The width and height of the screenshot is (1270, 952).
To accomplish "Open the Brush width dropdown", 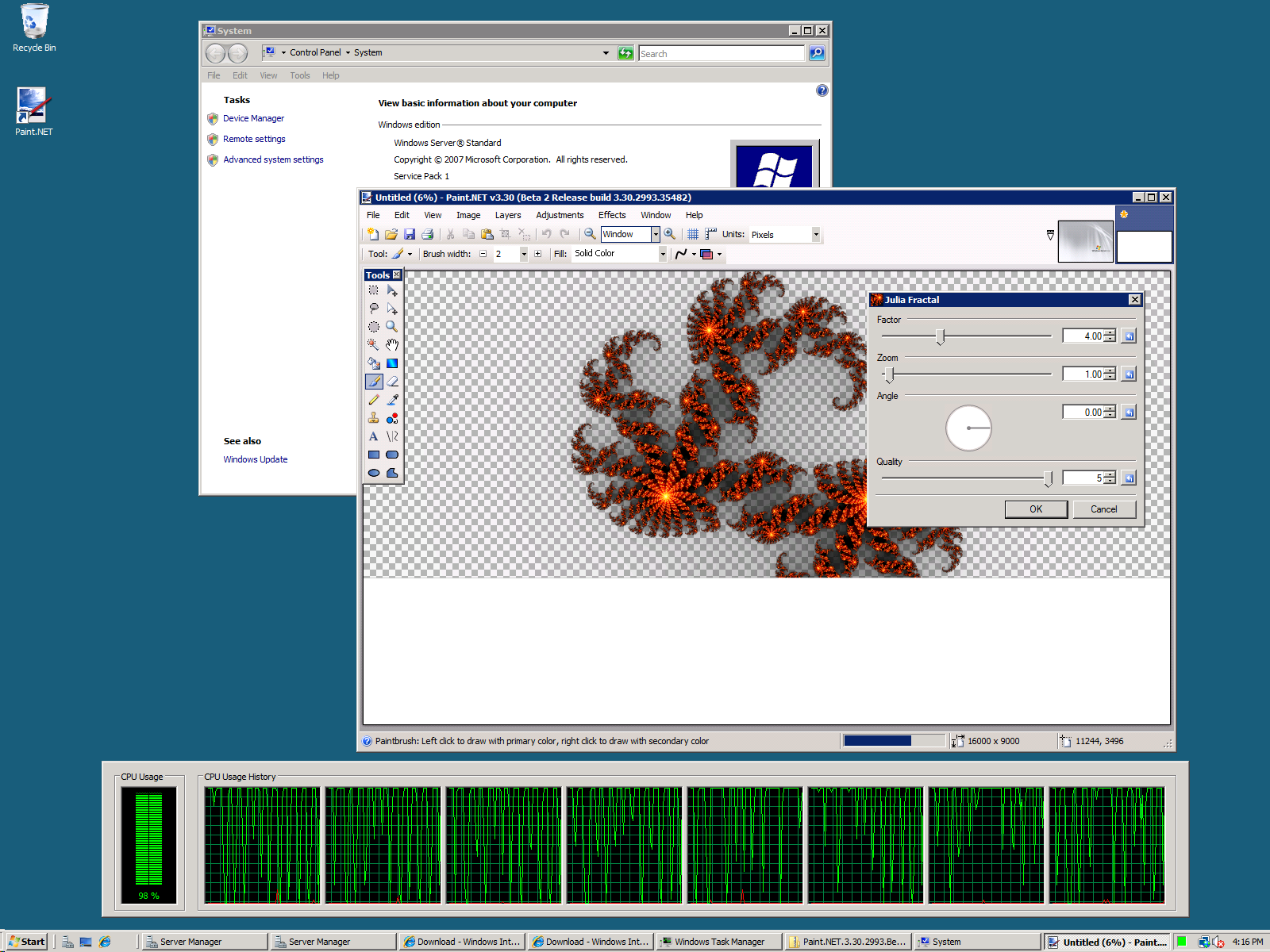I will point(524,255).
